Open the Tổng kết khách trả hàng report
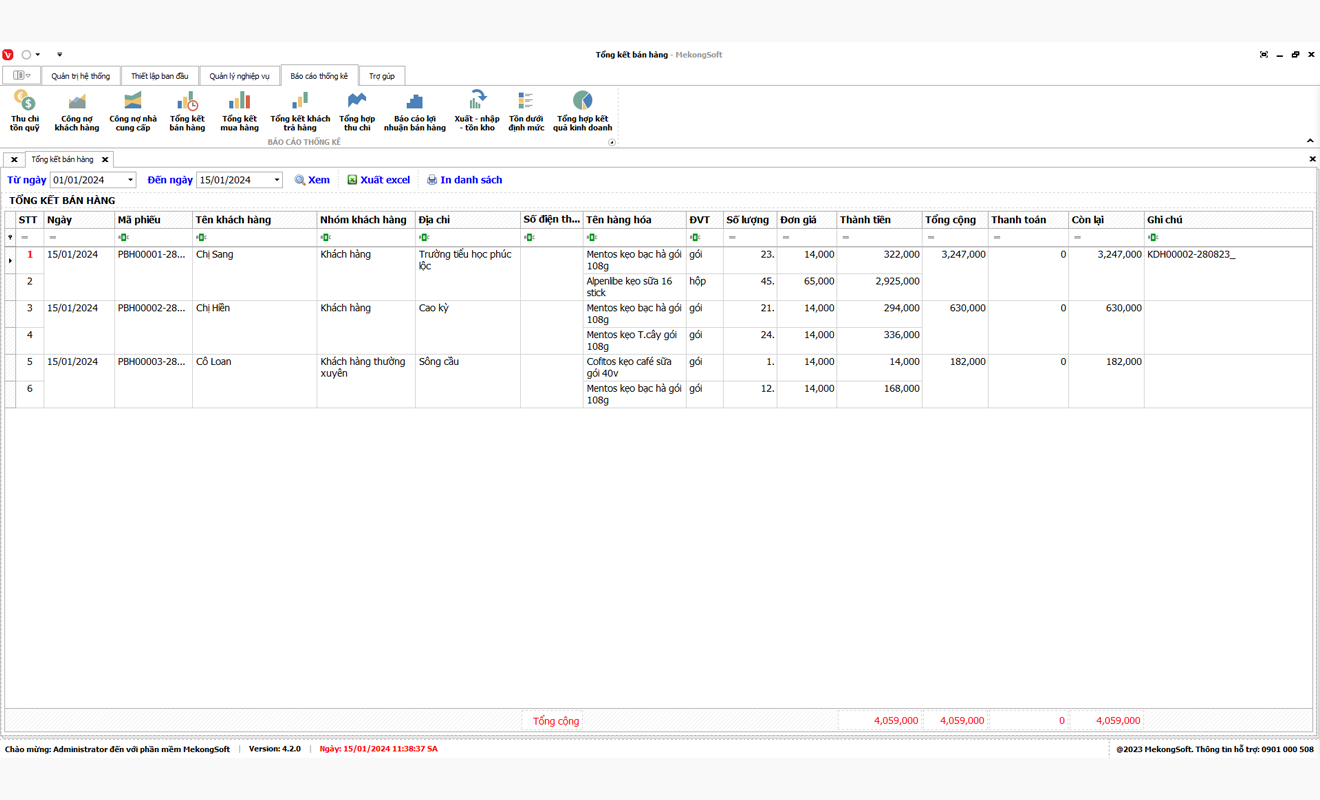Screen dimensions: 1320x800 point(300,111)
